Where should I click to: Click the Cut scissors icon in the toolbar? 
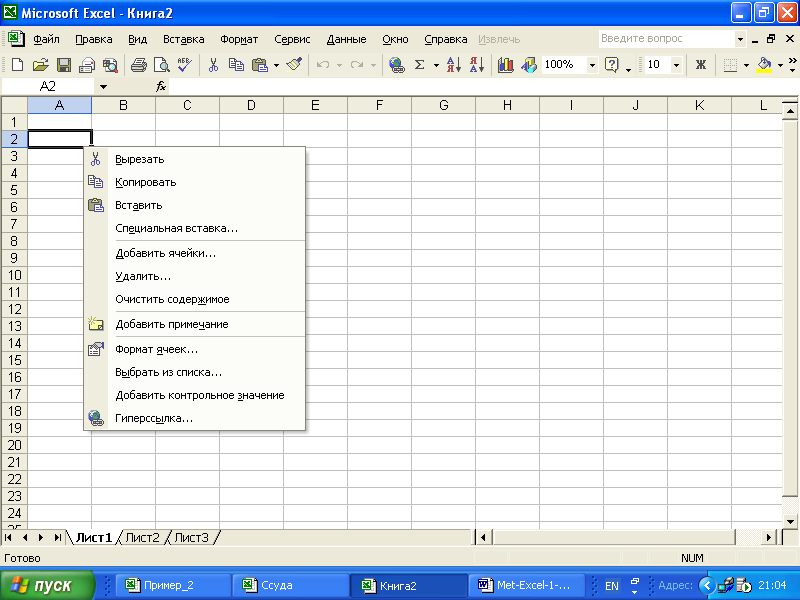(213, 65)
